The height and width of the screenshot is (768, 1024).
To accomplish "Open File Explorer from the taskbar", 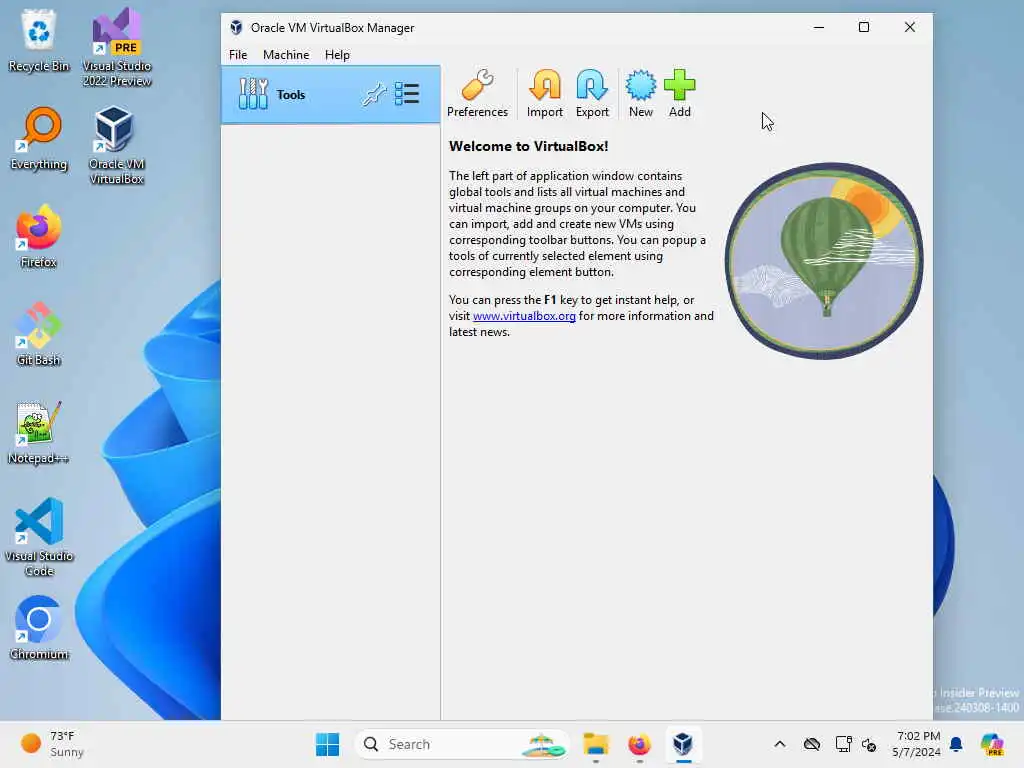I will (596, 744).
